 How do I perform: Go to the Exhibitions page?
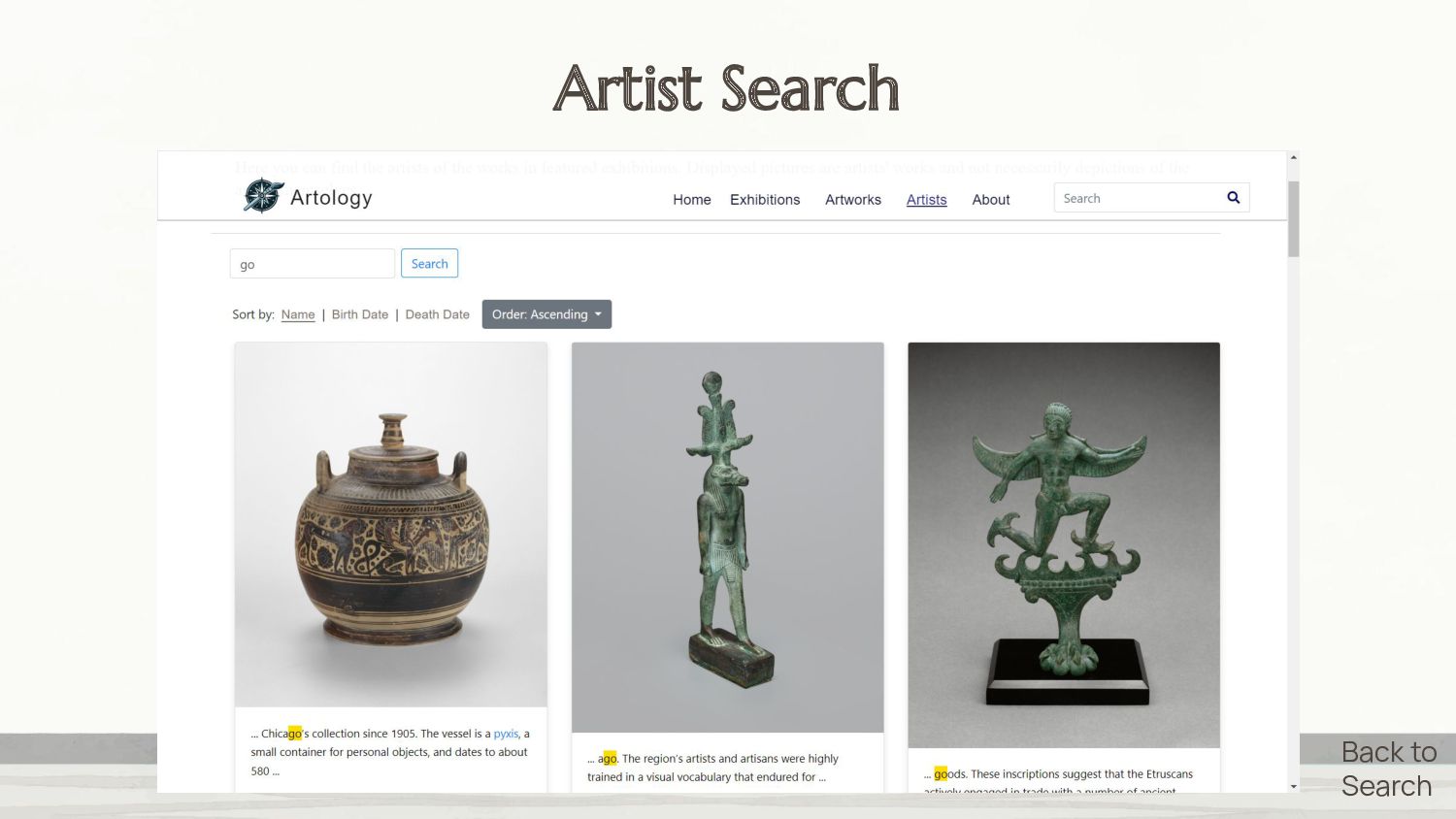click(765, 199)
